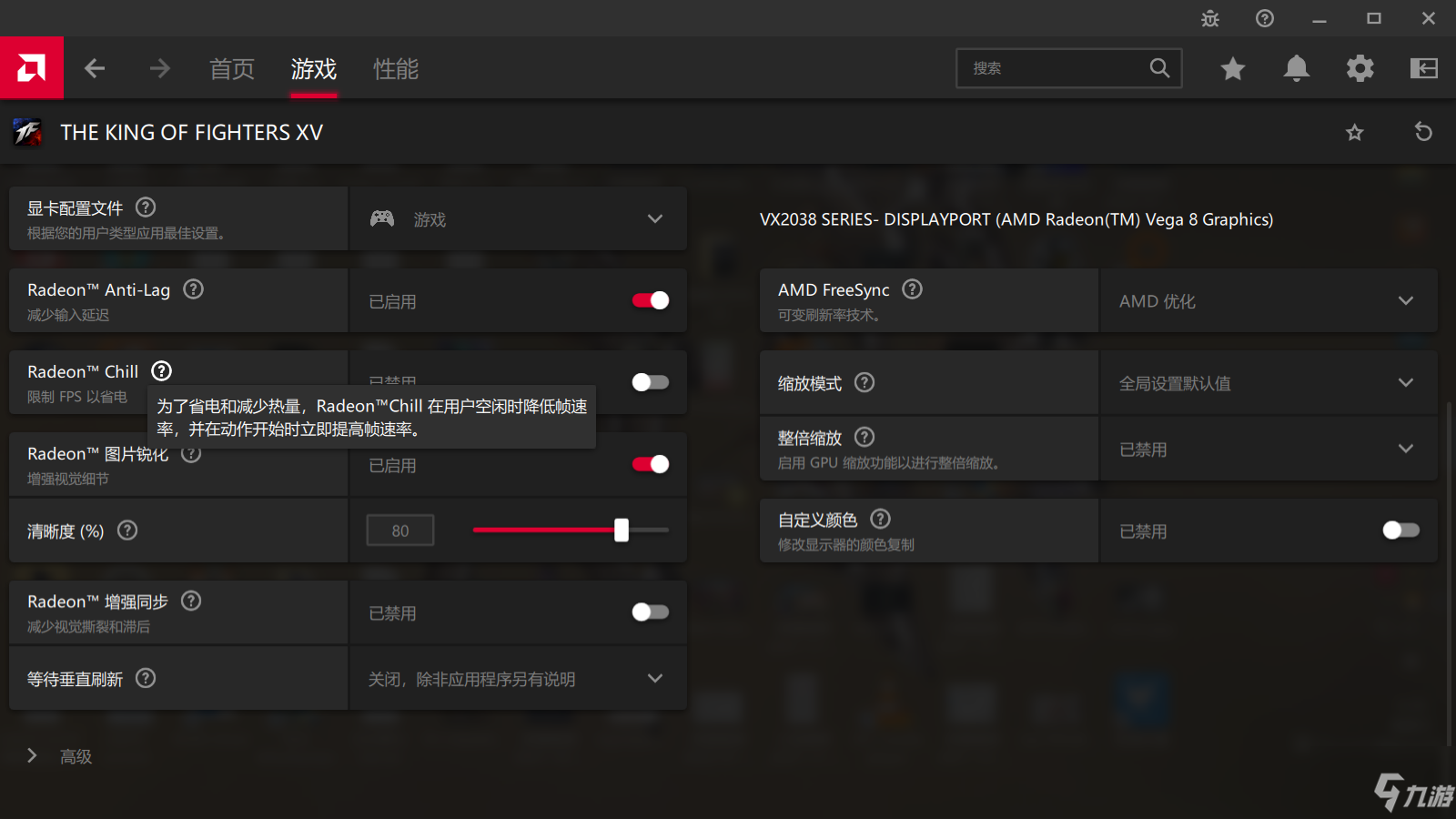Click the 减少视觉撕裂和滞后 description text

[x=88, y=627]
